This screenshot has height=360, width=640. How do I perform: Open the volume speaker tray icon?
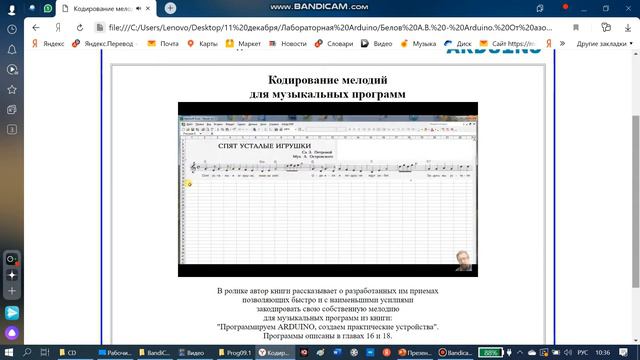point(568,352)
